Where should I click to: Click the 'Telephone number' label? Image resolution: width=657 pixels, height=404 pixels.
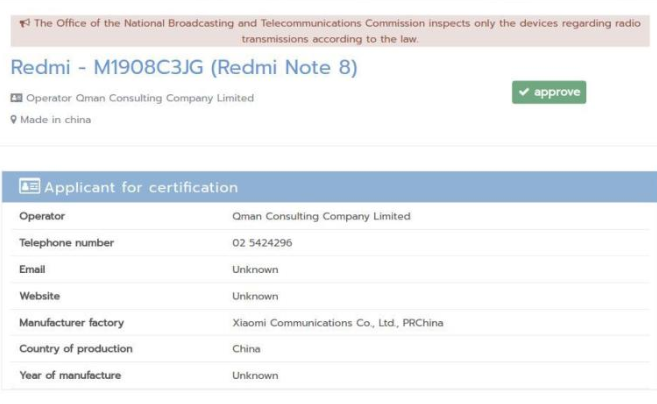pos(67,243)
